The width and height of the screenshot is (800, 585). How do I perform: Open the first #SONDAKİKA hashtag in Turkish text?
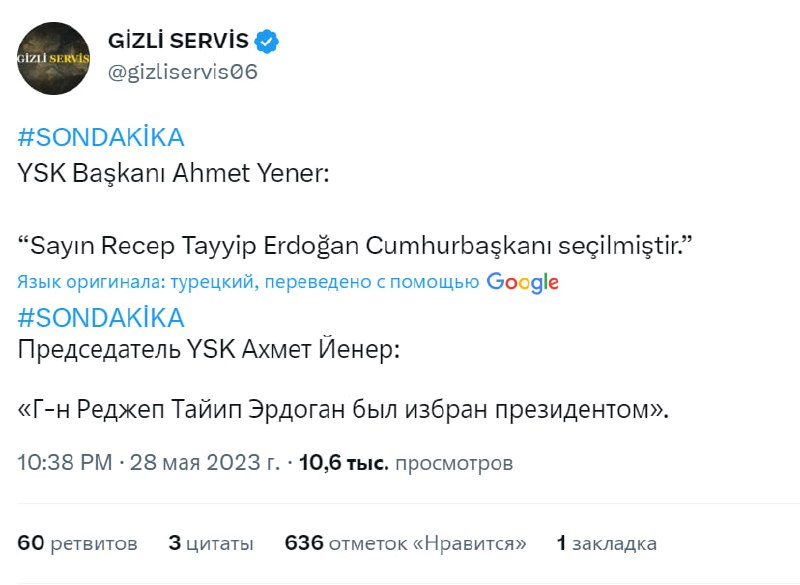tap(101, 138)
